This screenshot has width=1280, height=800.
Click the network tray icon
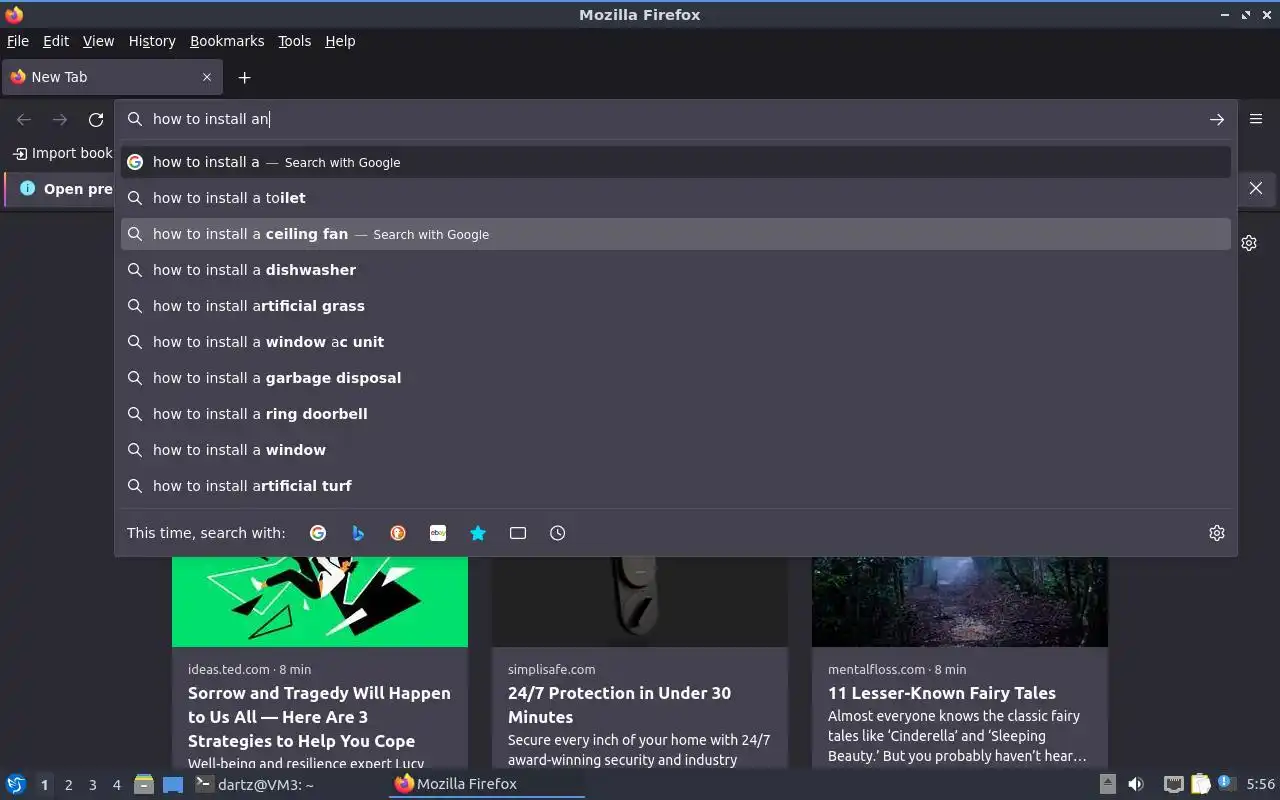pos(1174,784)
